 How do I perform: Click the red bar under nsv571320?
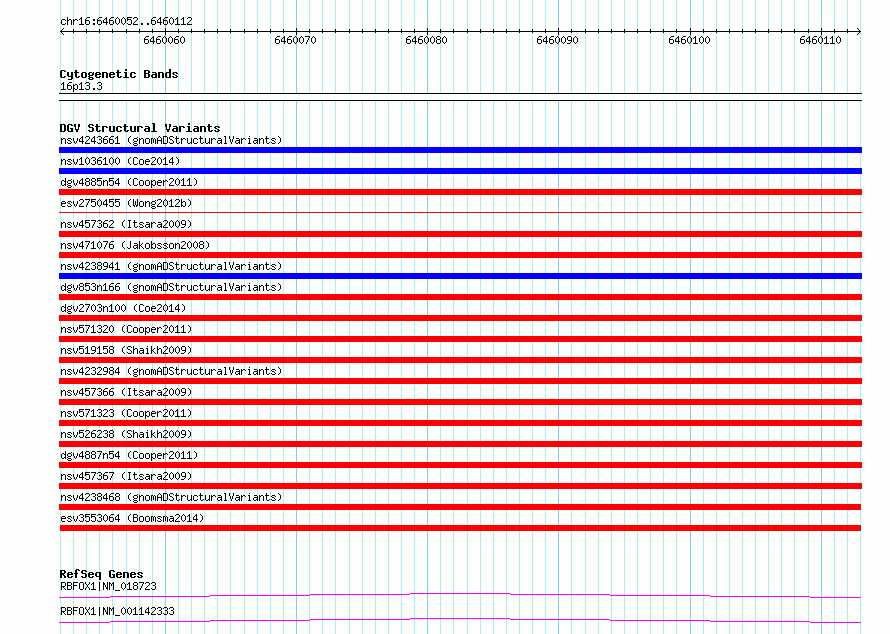460,339
